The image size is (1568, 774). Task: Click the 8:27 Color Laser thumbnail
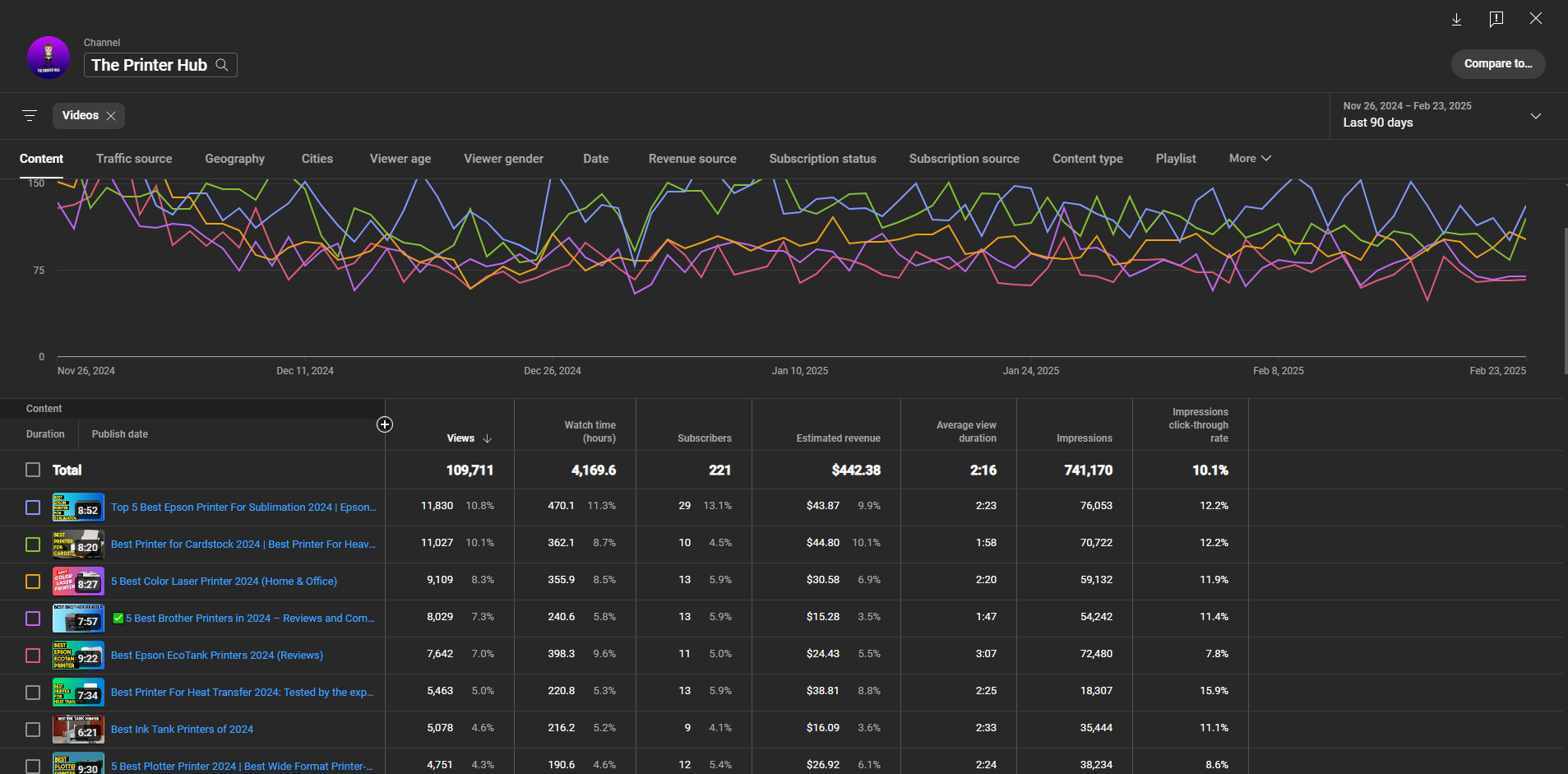78,582
